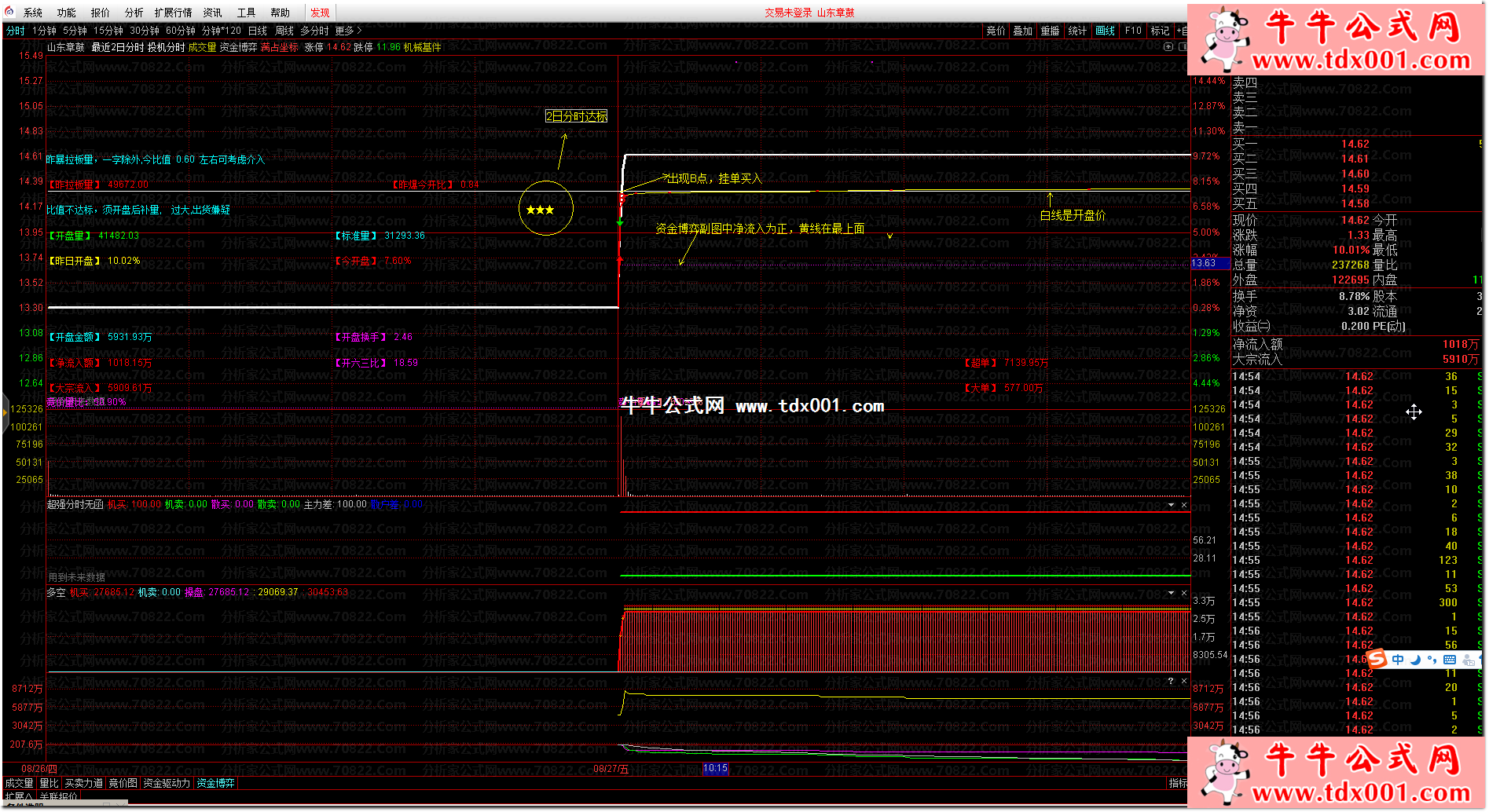The height and width of the screenshot is (812, 1489).
Task: Toggle the 画线 drawing tool
Action: (x=1106, y=31)
